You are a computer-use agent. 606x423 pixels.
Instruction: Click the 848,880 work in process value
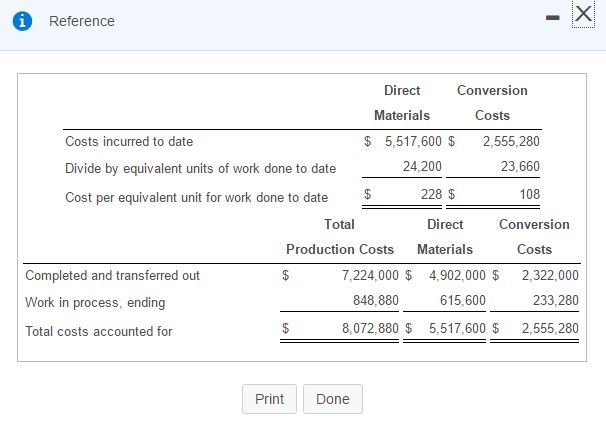pos(376,300)
